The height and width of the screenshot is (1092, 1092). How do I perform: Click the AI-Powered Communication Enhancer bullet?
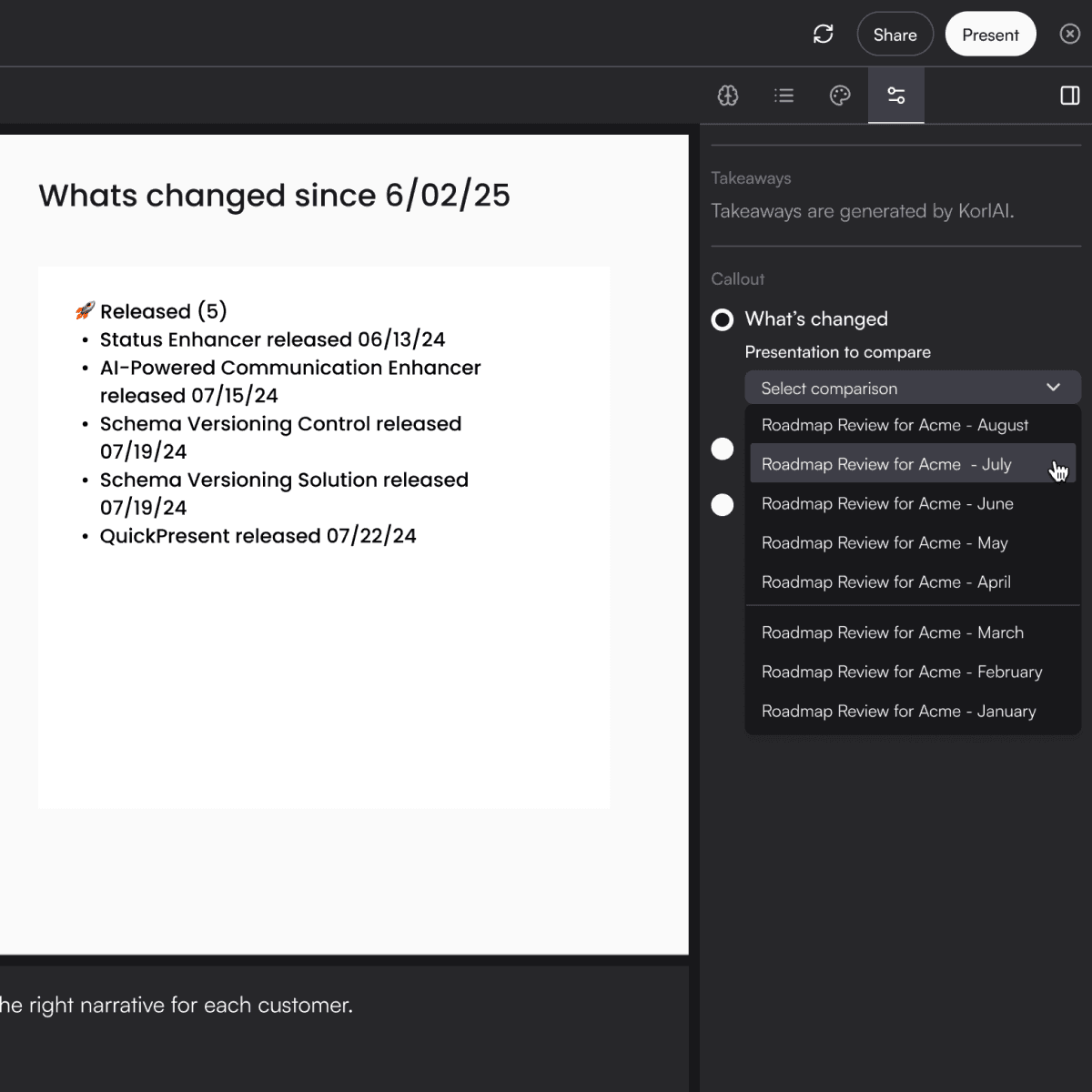(290, 381)
